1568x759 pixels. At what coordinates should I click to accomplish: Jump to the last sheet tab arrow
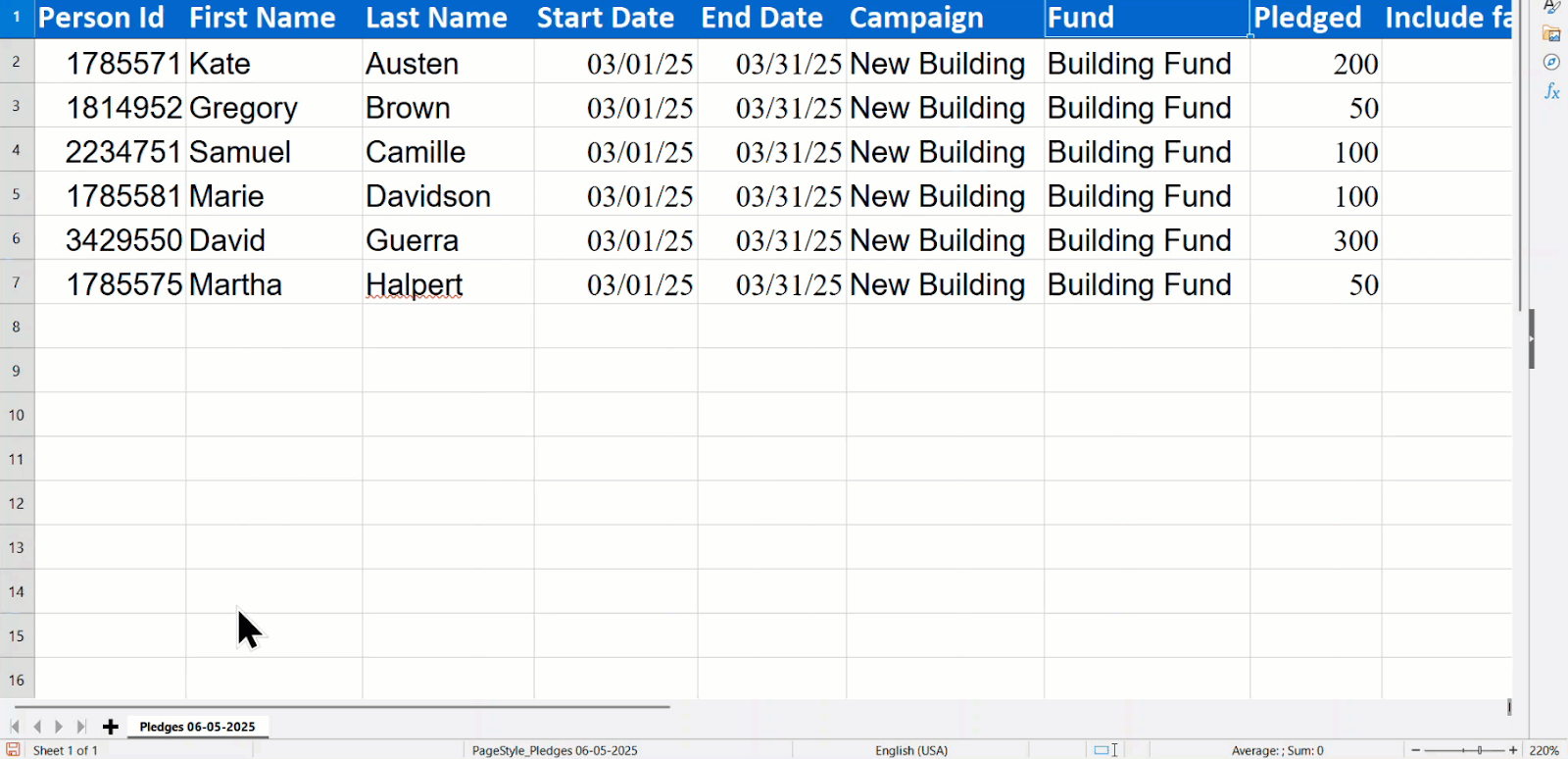click(81, 727)
